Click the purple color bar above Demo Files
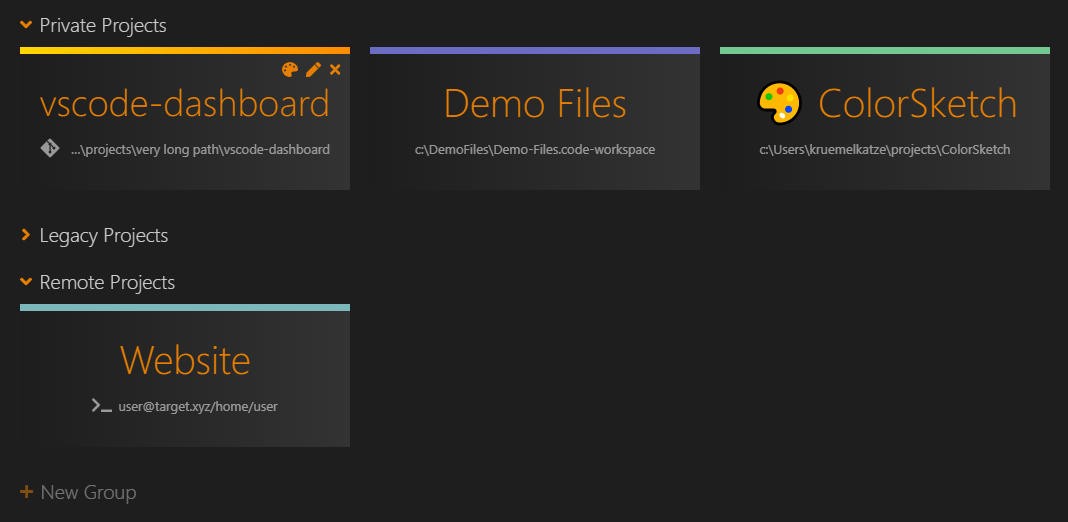Screen dimensions: 1068x522 (x=535, y=50)
